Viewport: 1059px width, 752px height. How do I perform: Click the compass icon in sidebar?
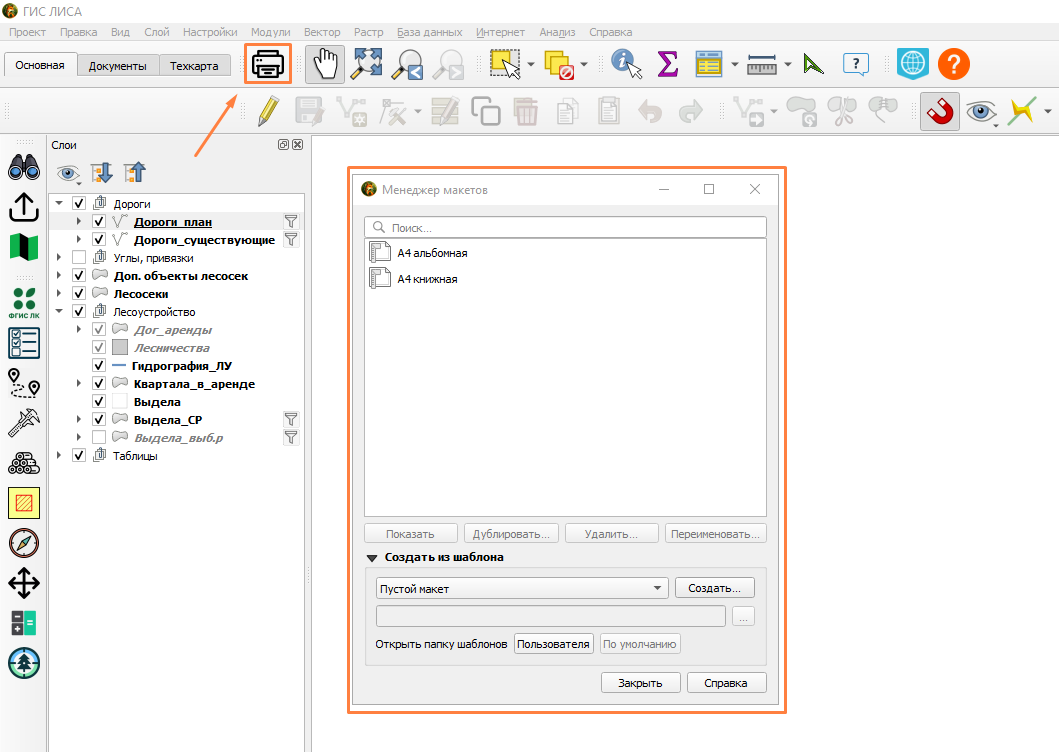click(24, 543)
